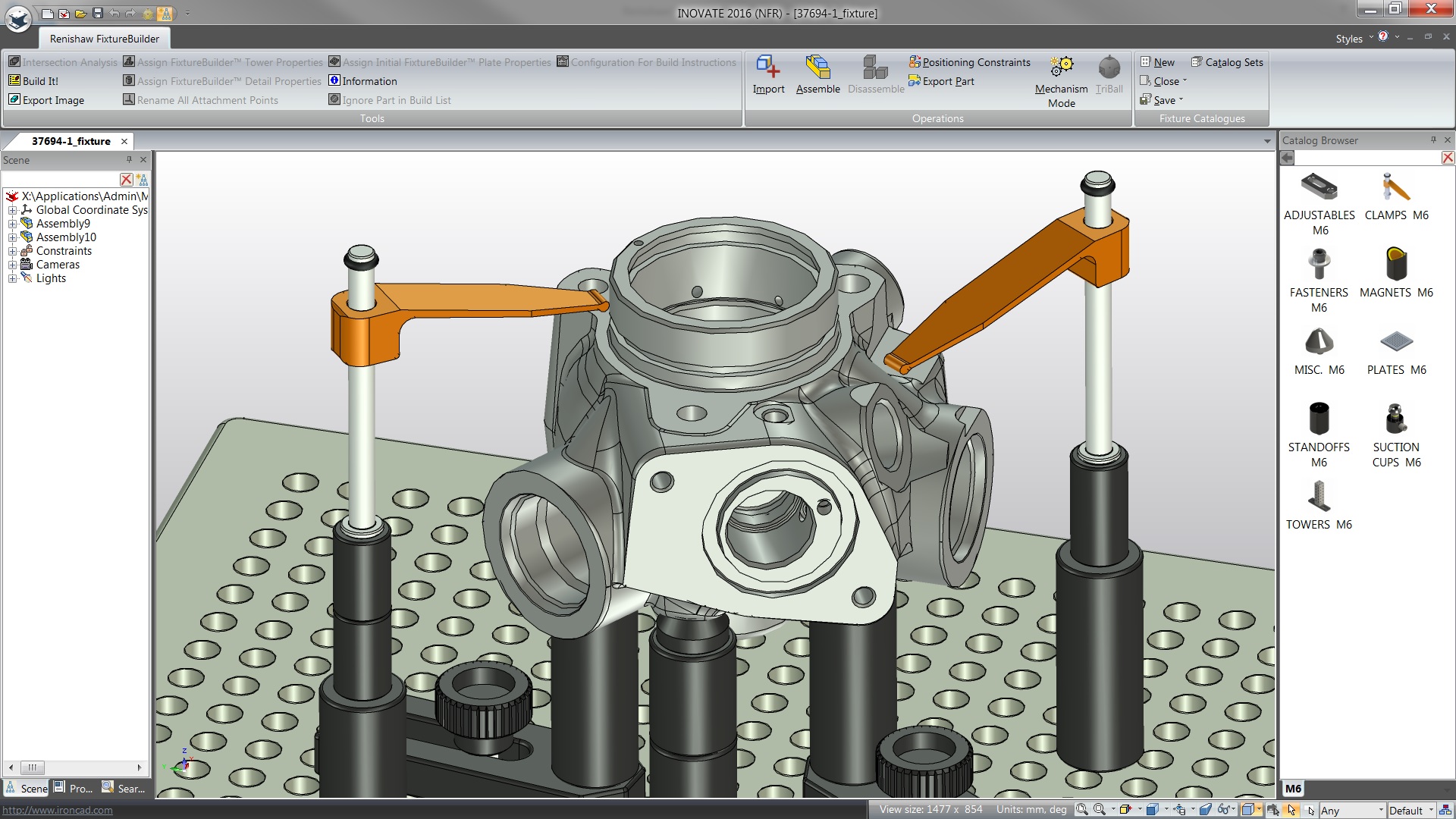This screenshot has width=1456, height=819.
Task: Pin the Catalog Browser panel
Action: (1432, 140)
